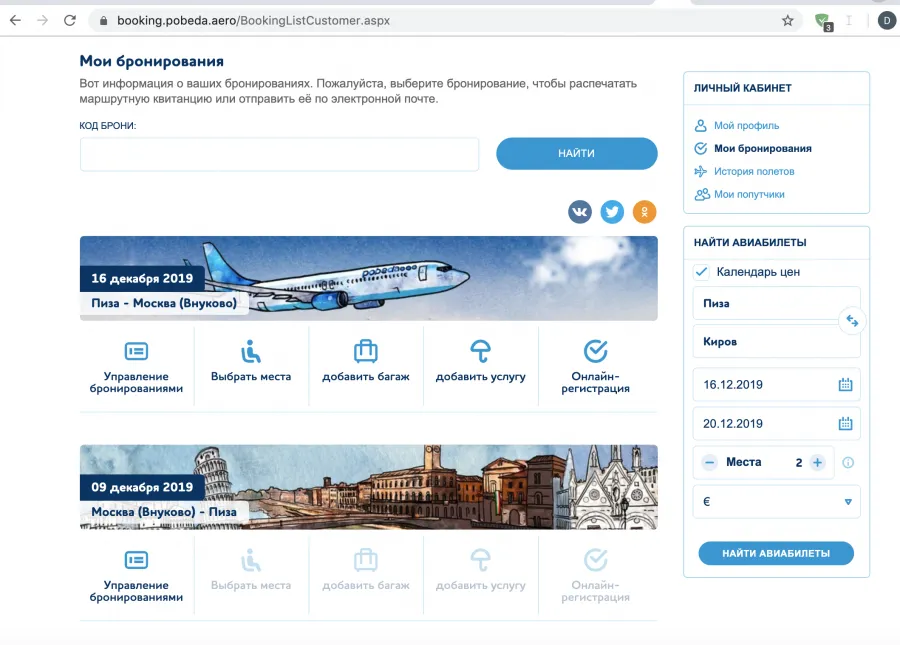The image size is (900, 645).
Task: Open calendar for return date 20.12.2019
Action: [845, 423]
